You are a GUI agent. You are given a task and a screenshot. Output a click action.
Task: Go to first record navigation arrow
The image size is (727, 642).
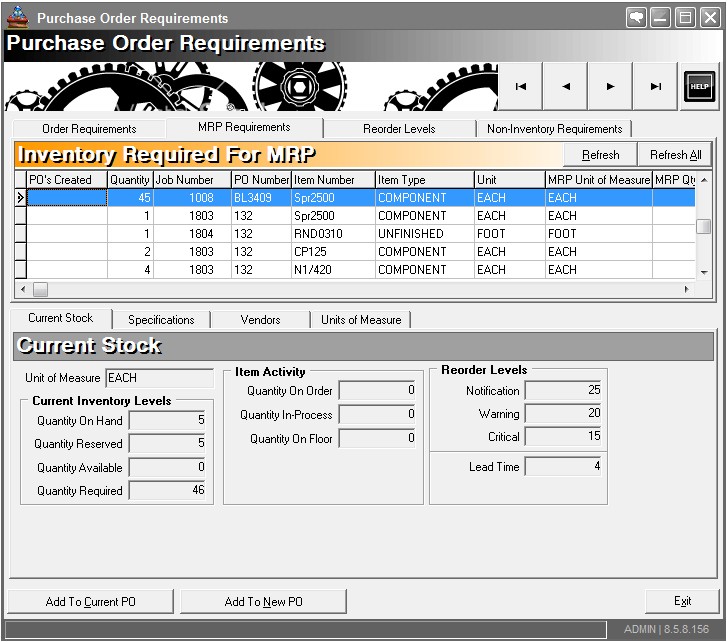[x=520, y=87]
